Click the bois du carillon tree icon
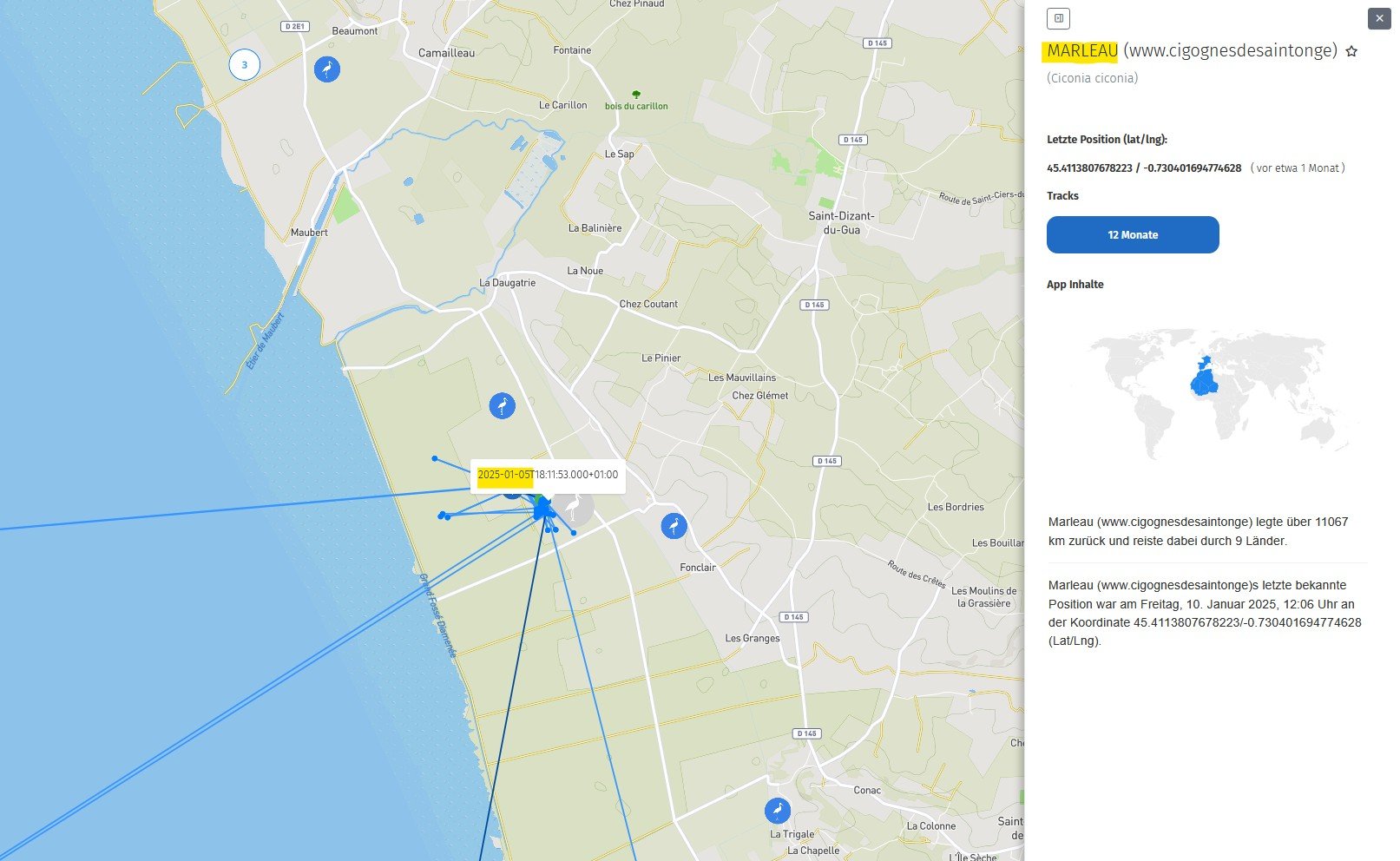 click(636, 95)
